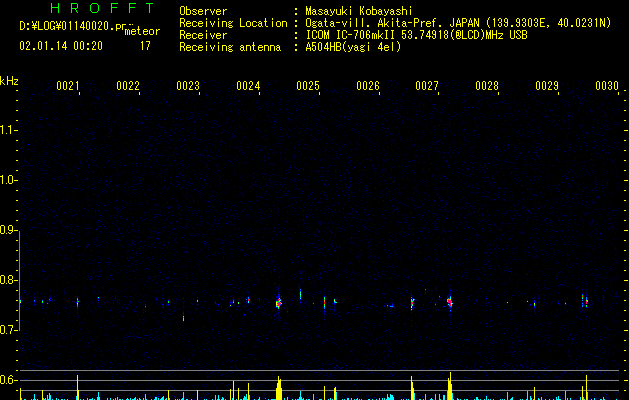The height and width of the screenshot is (400, 629).
Task: Select the antenna text A504HB(yagi 4el)
Action: pyautogui.click(x=353, y=47)
